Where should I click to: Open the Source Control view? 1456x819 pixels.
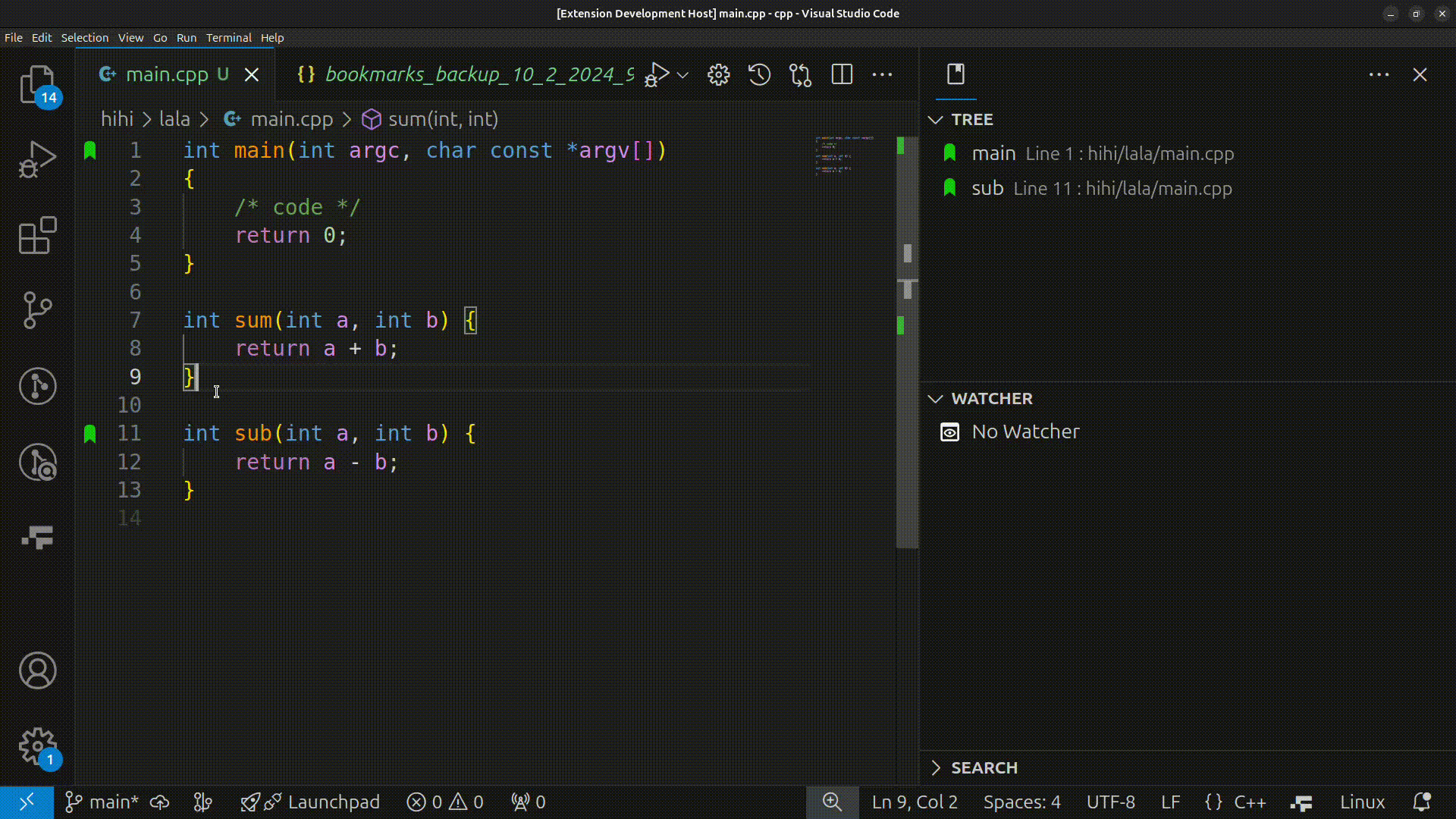(x=36, y=310)
